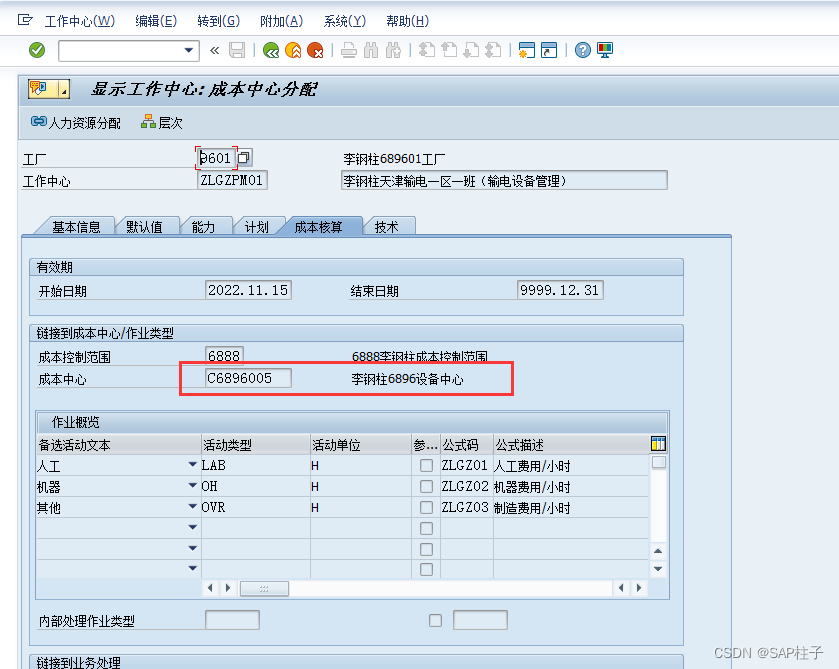The width and height of the screenshot is (839, 669).
Task: Switch to the 技术 tab
Action: (386, 227)
